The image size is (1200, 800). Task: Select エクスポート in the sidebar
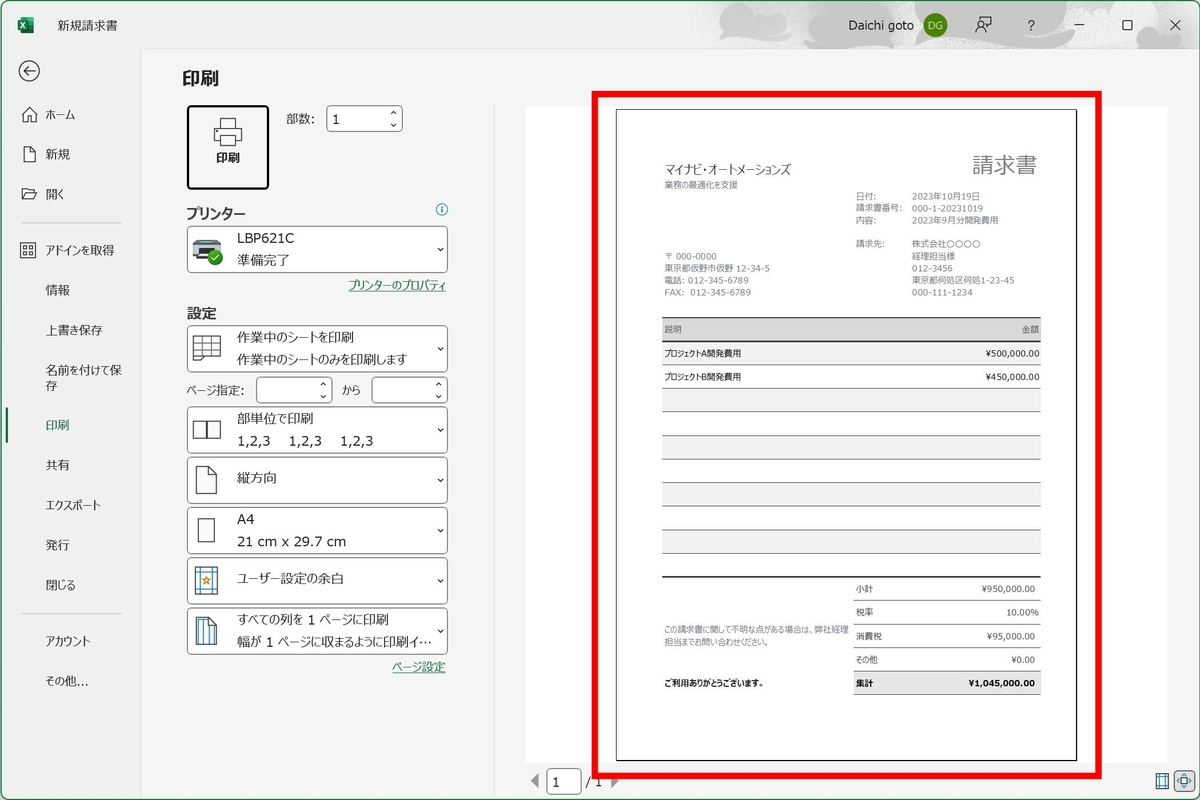coord(73,505)
